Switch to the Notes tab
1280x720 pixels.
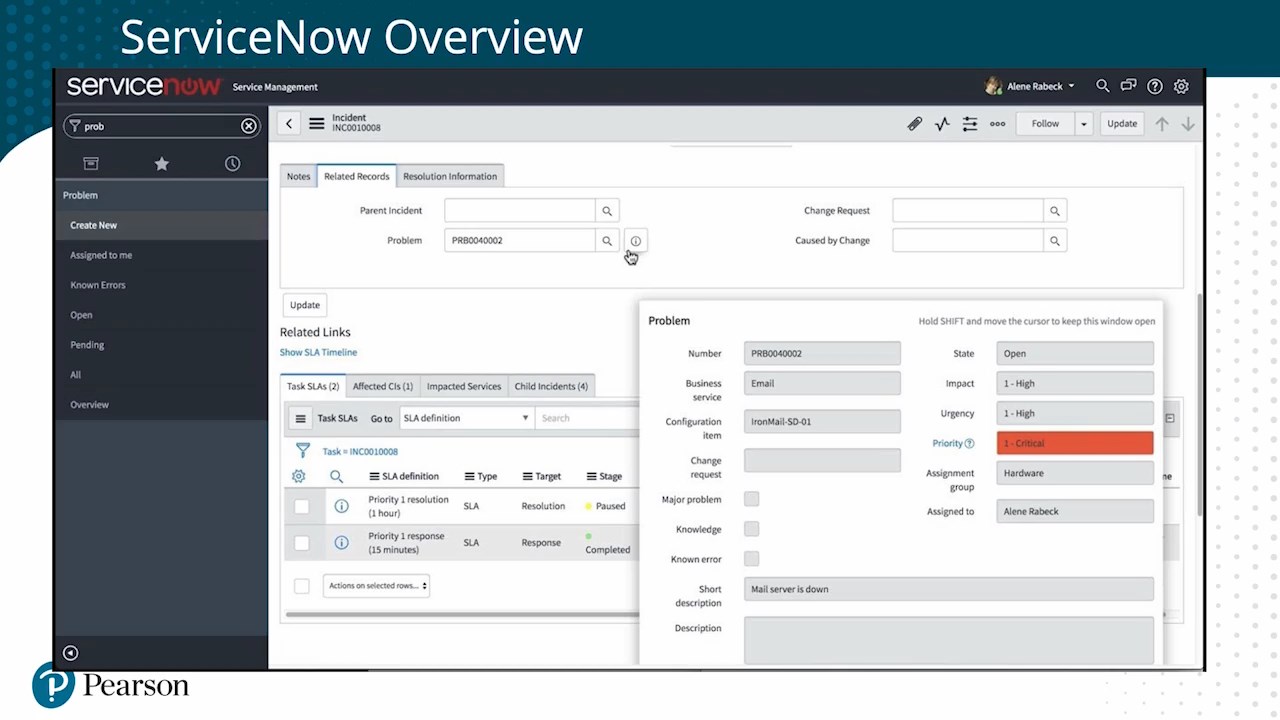point(298,177)
